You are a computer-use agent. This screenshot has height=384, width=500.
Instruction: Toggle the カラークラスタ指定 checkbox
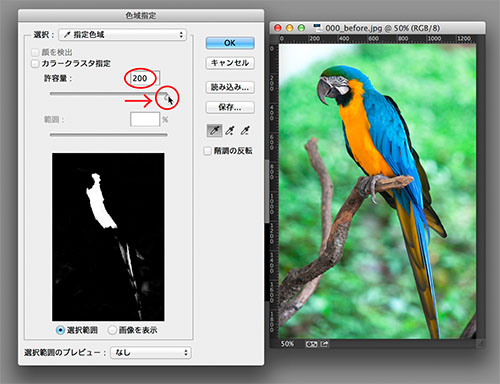[35, 63]
